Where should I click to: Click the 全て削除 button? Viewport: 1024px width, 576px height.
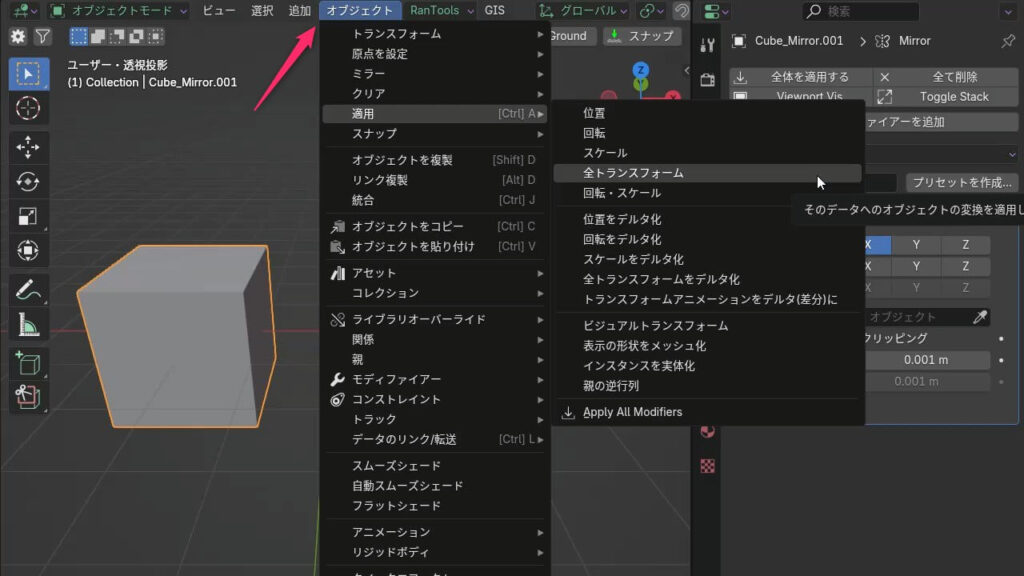(954, 77)
